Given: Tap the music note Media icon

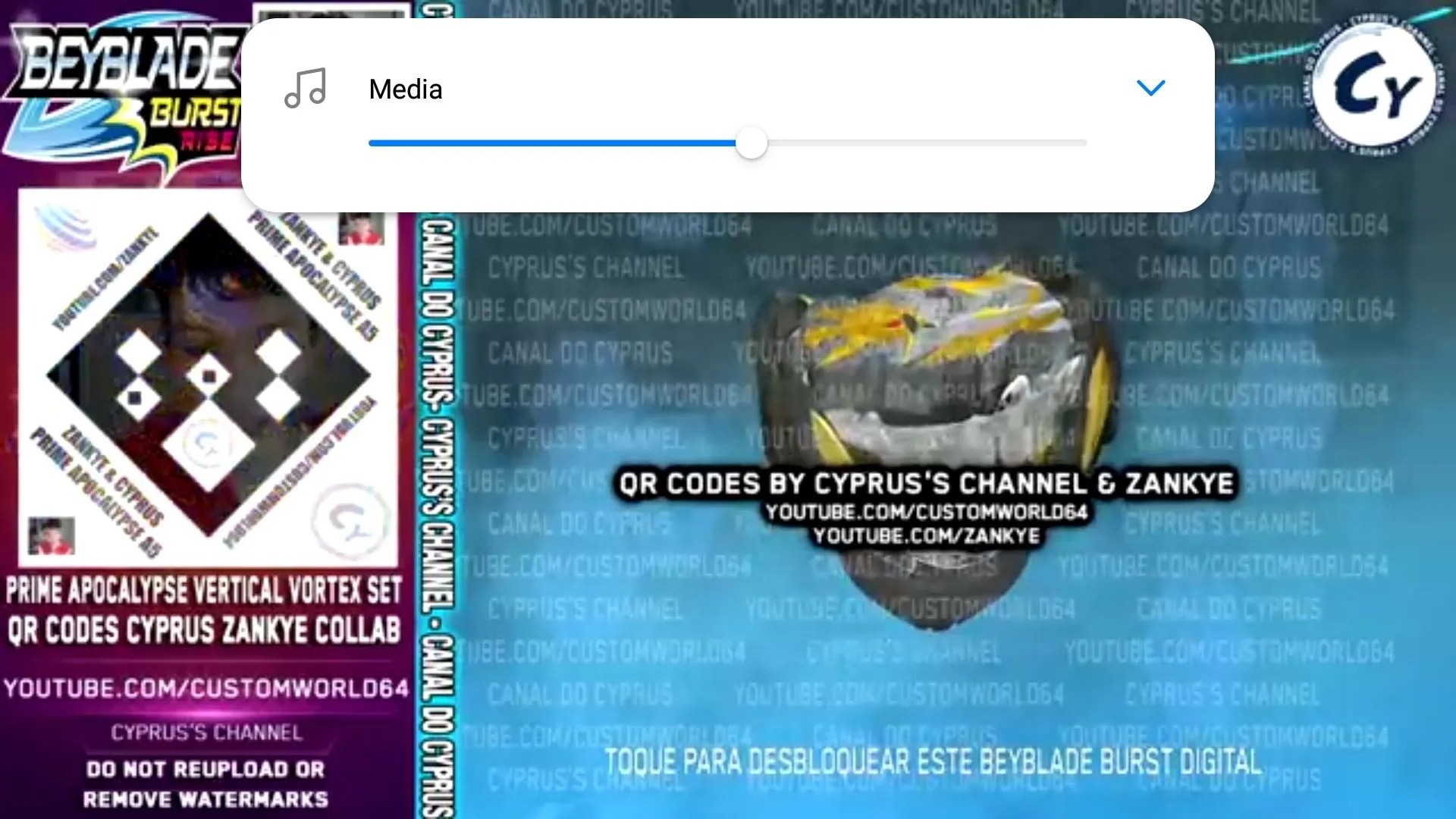Looking at the screenshot, I should [x=306, y=88].
